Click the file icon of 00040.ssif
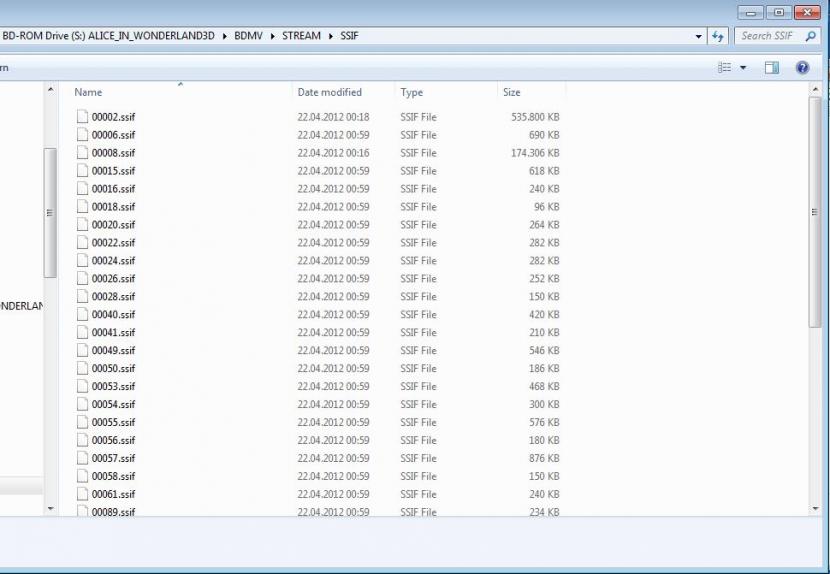 [x=82, y=315]
